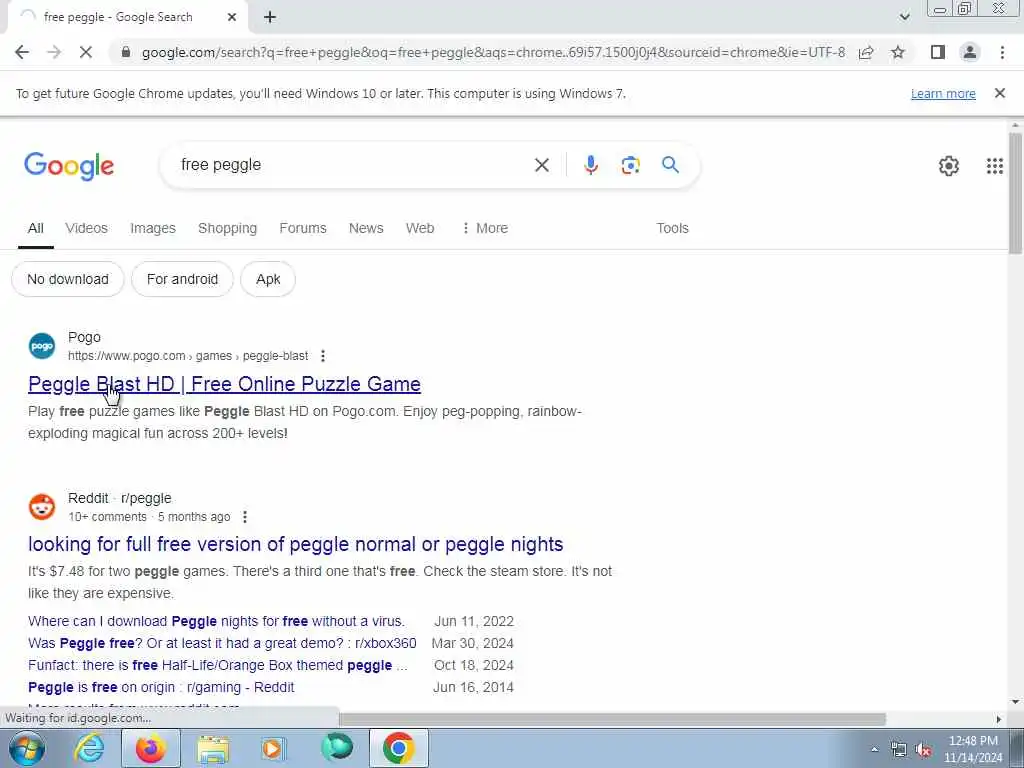1024x768 pixels.
Task: Open the Chrome profile menu
Action: [x=970, y=52]
